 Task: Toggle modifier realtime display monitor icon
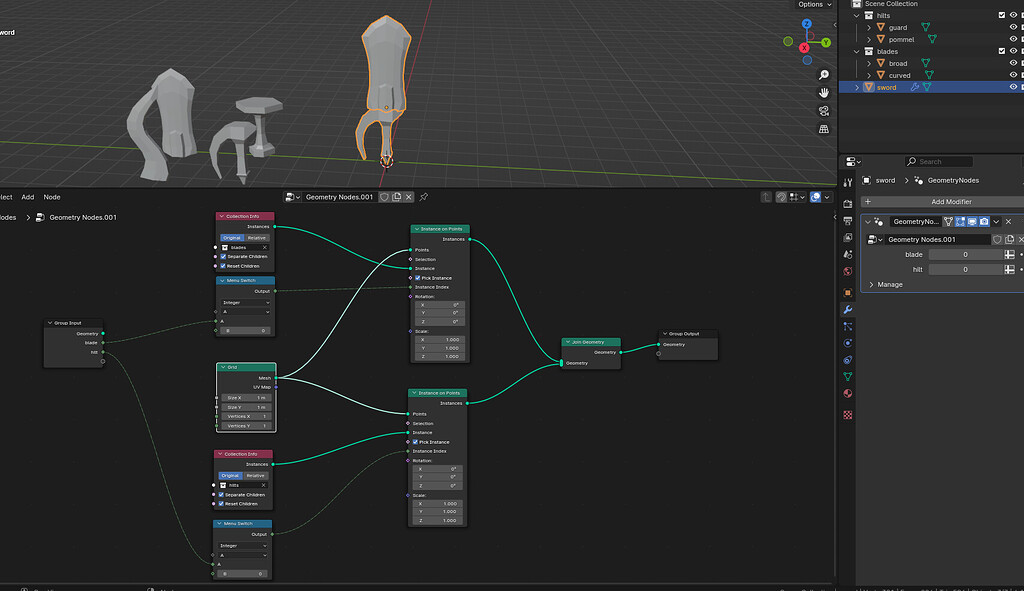coord(972,222)
